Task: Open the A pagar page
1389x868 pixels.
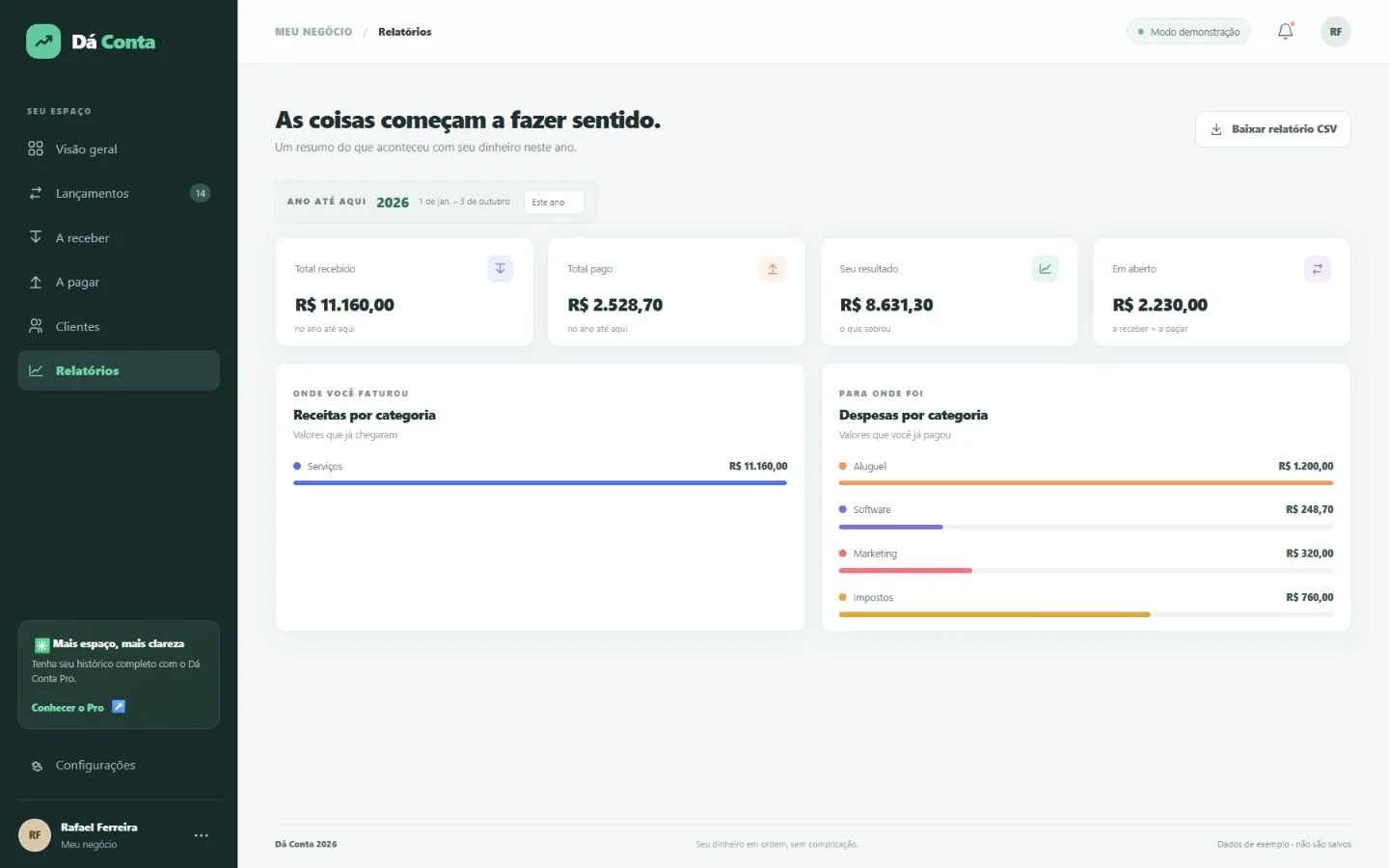Action: click(x=119, y=282)
